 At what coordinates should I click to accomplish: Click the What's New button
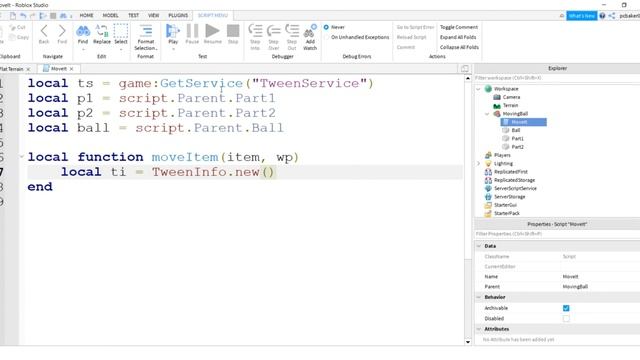click(x=582, y=16)
